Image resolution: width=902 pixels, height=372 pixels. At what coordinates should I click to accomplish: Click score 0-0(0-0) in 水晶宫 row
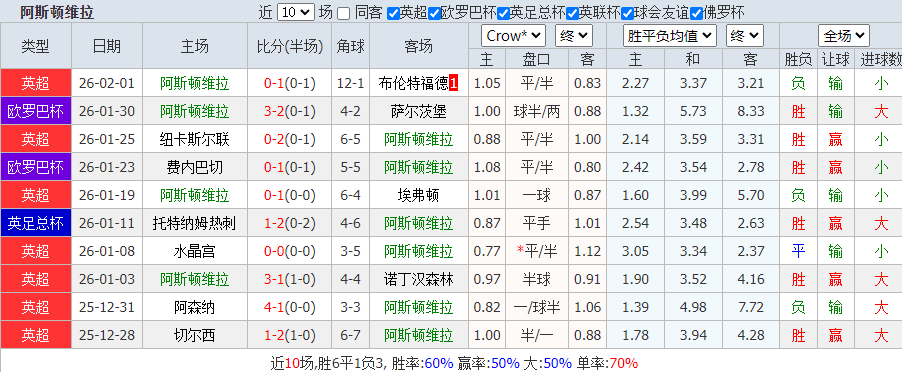pyautogui.click(x=290, y=251)
